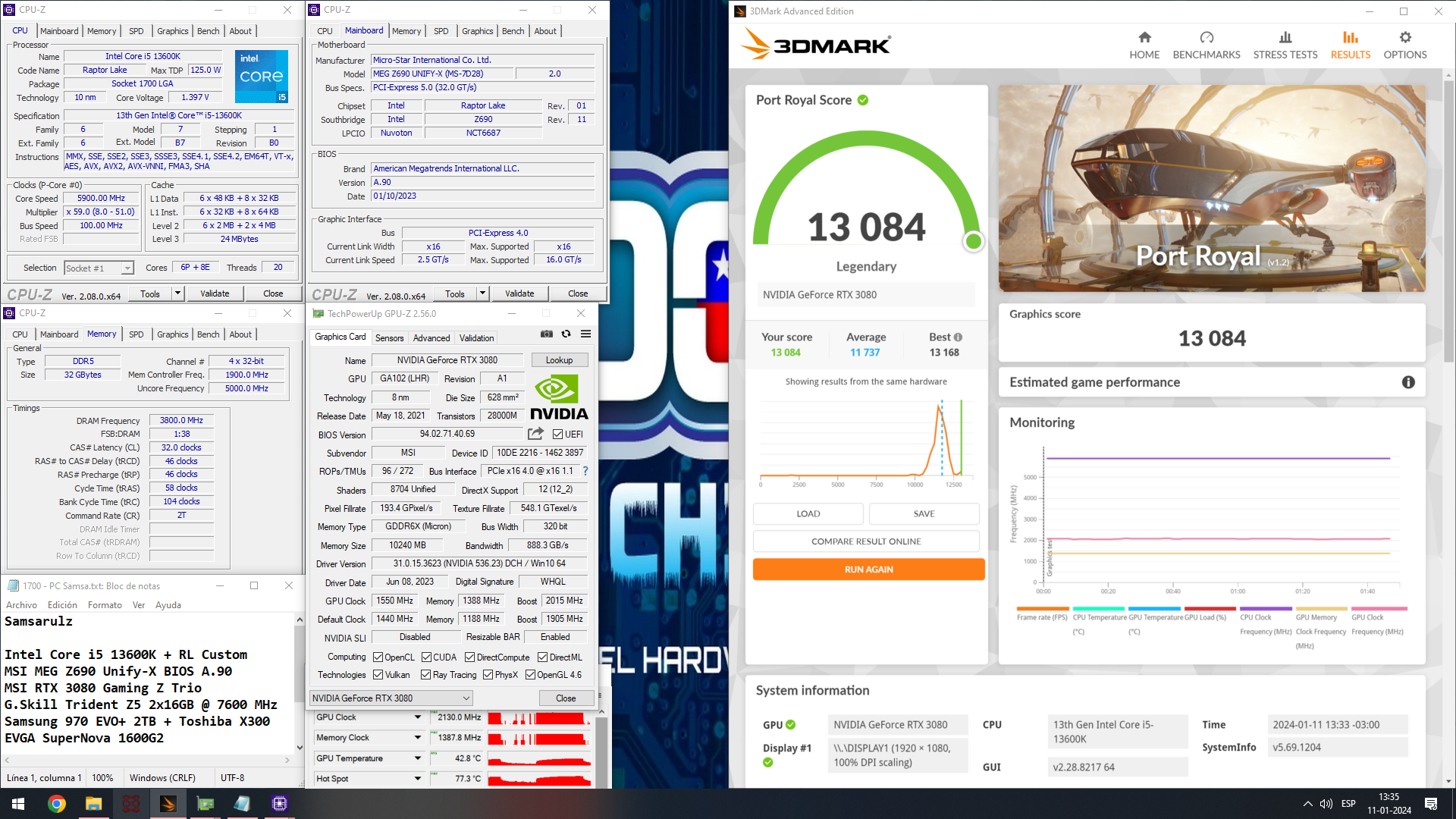Click the Bus Interface question mark in GPU-Z
This screenshot has height=819, width=1456.
[x=585, y=471]
